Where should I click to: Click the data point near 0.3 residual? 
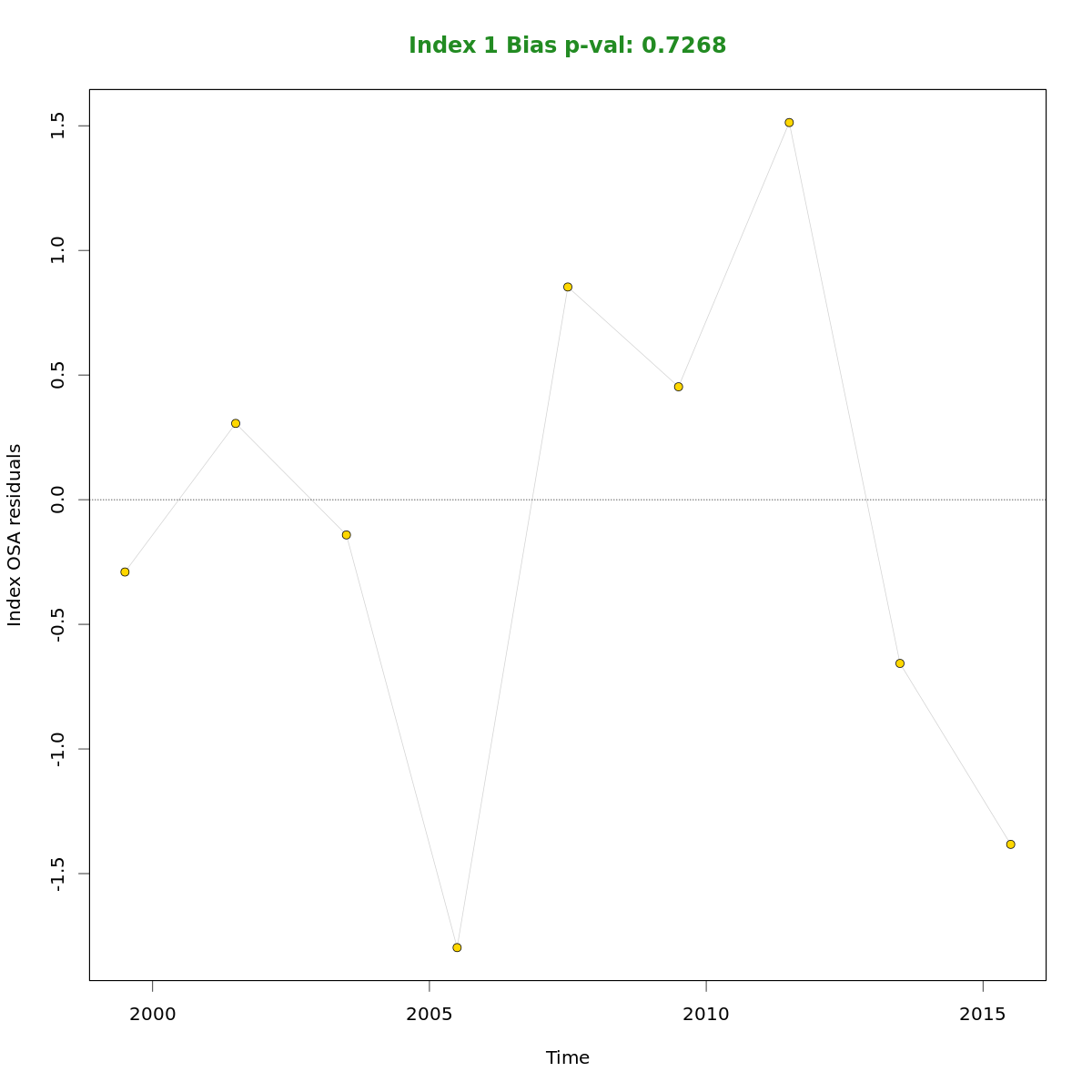pos(236,423)
